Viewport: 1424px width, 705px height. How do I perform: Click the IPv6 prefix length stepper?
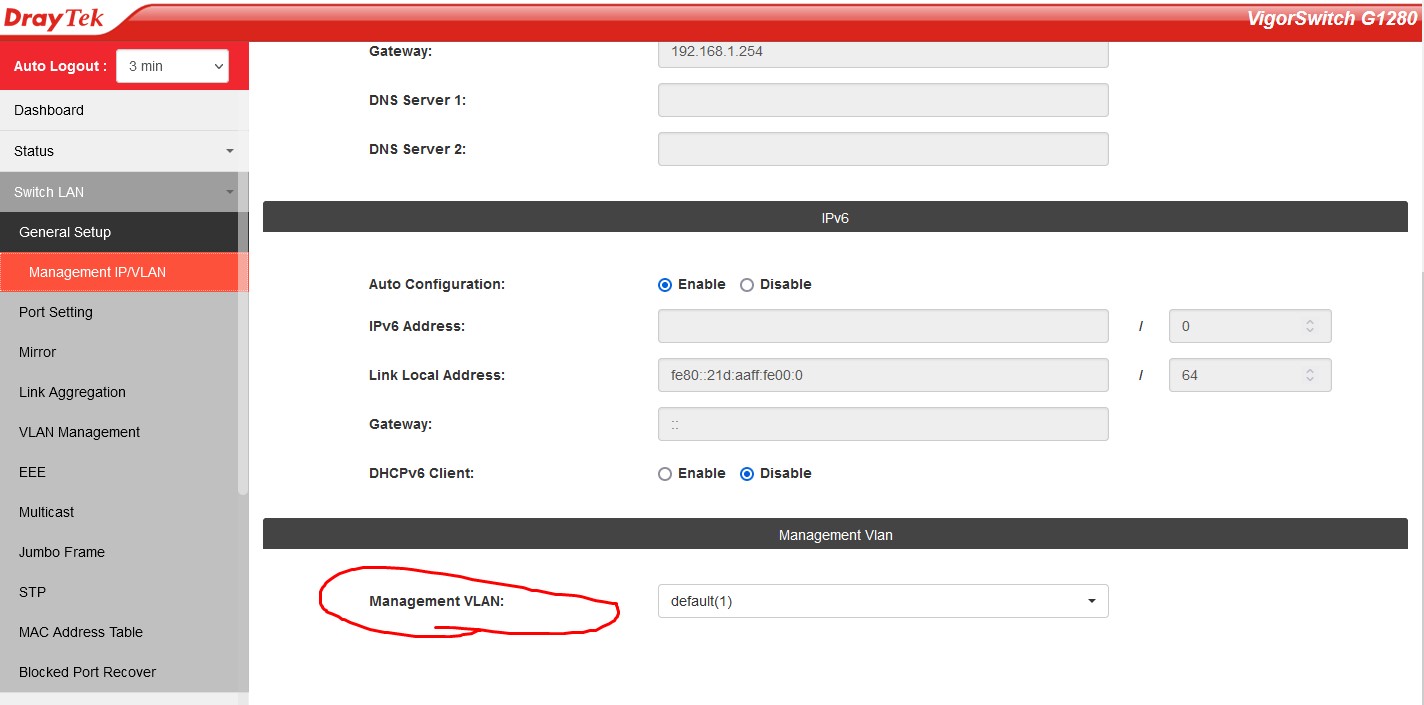pos(1309,326)
